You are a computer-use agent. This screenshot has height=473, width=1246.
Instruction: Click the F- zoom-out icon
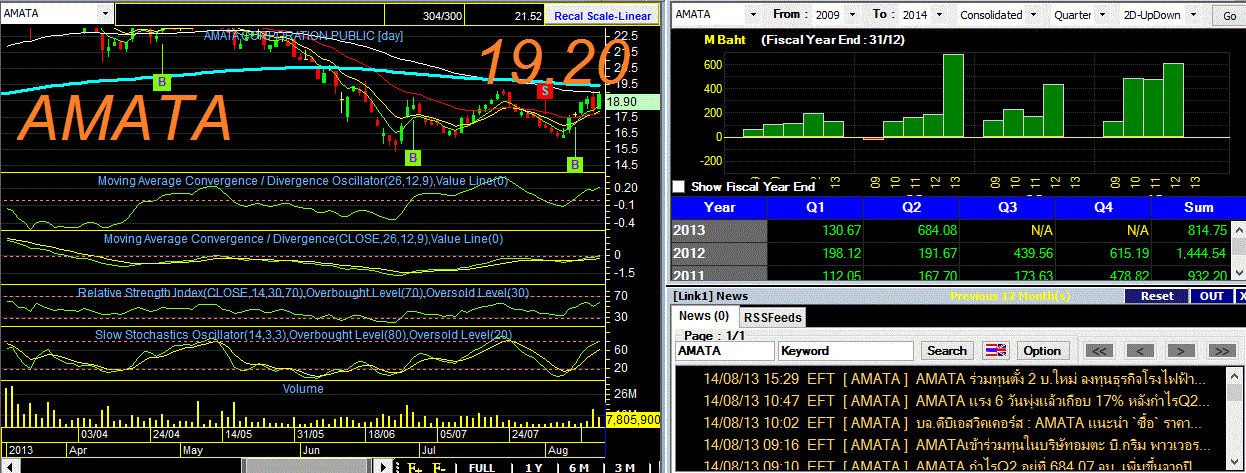coord(439,467)
